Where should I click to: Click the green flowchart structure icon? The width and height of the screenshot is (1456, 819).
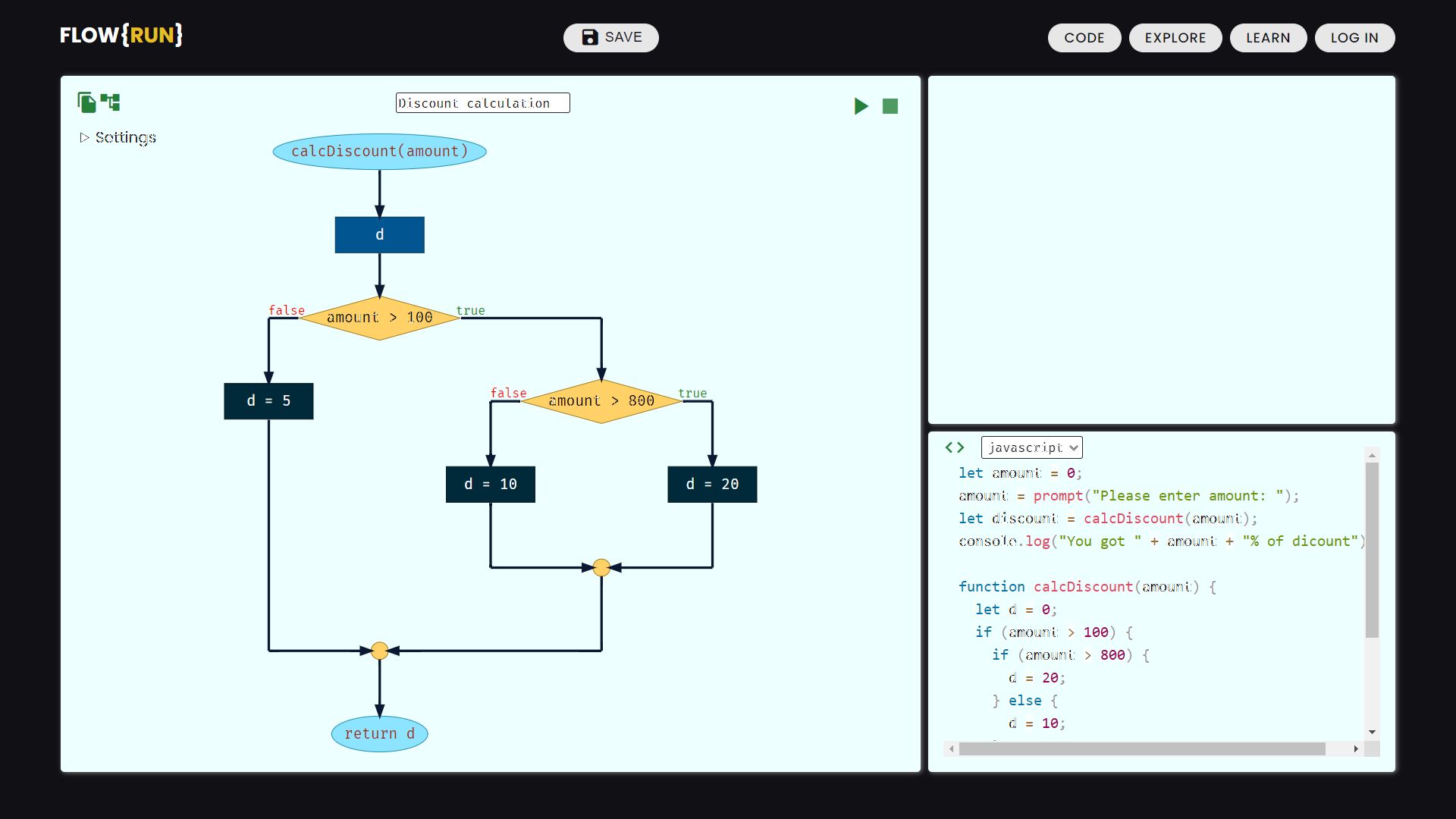[111, 102]
